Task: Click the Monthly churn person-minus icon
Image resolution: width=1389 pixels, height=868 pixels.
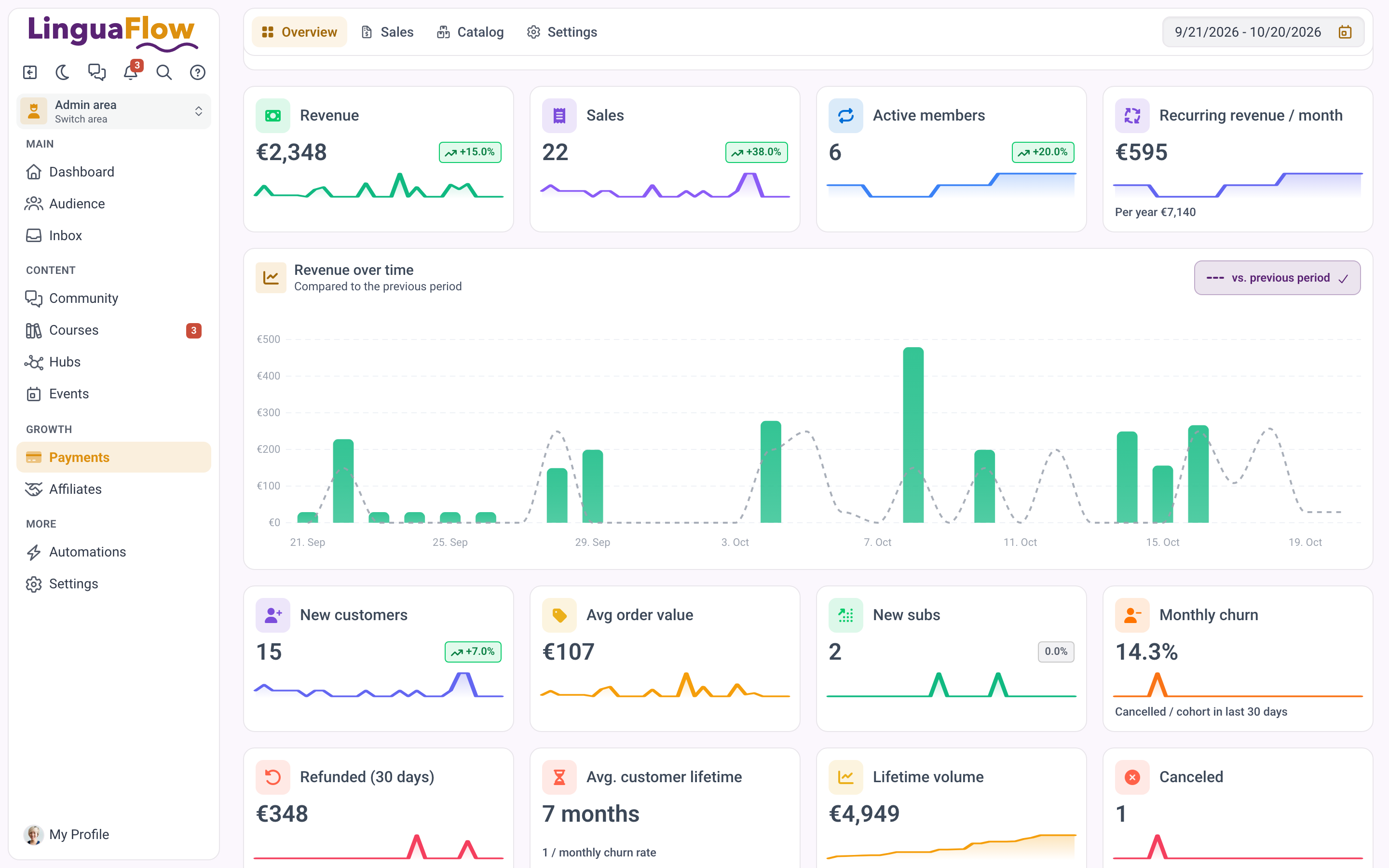Action: click(x=1132, y=615)
